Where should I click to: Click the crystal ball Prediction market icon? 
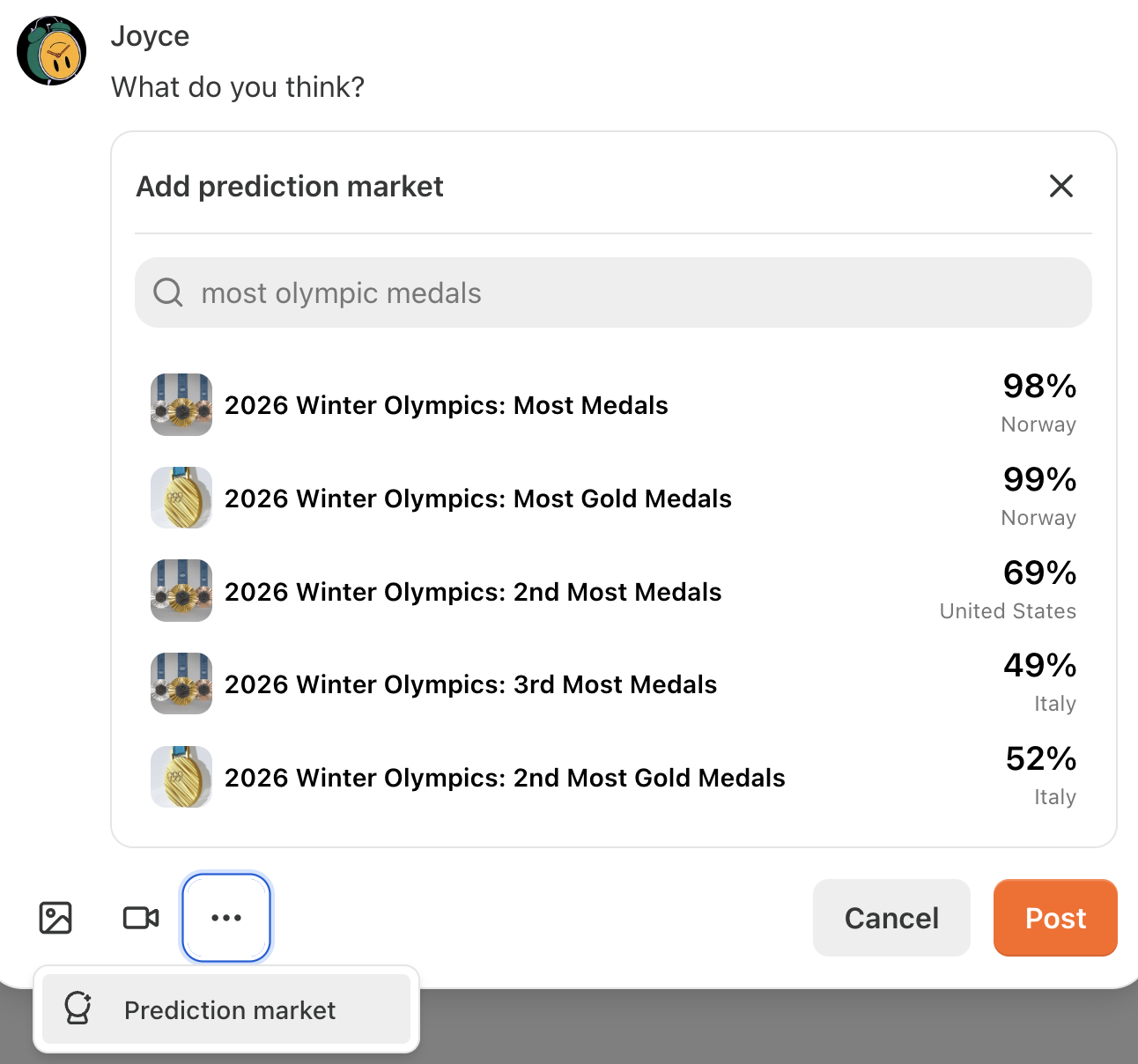point(78,1009)
